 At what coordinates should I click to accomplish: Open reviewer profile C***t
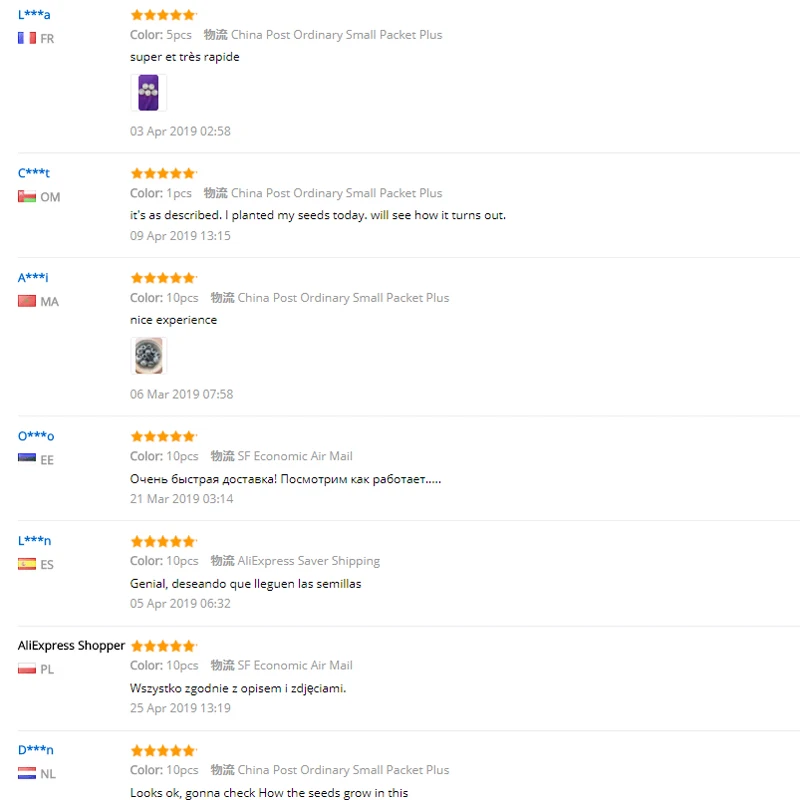[34, 172]
